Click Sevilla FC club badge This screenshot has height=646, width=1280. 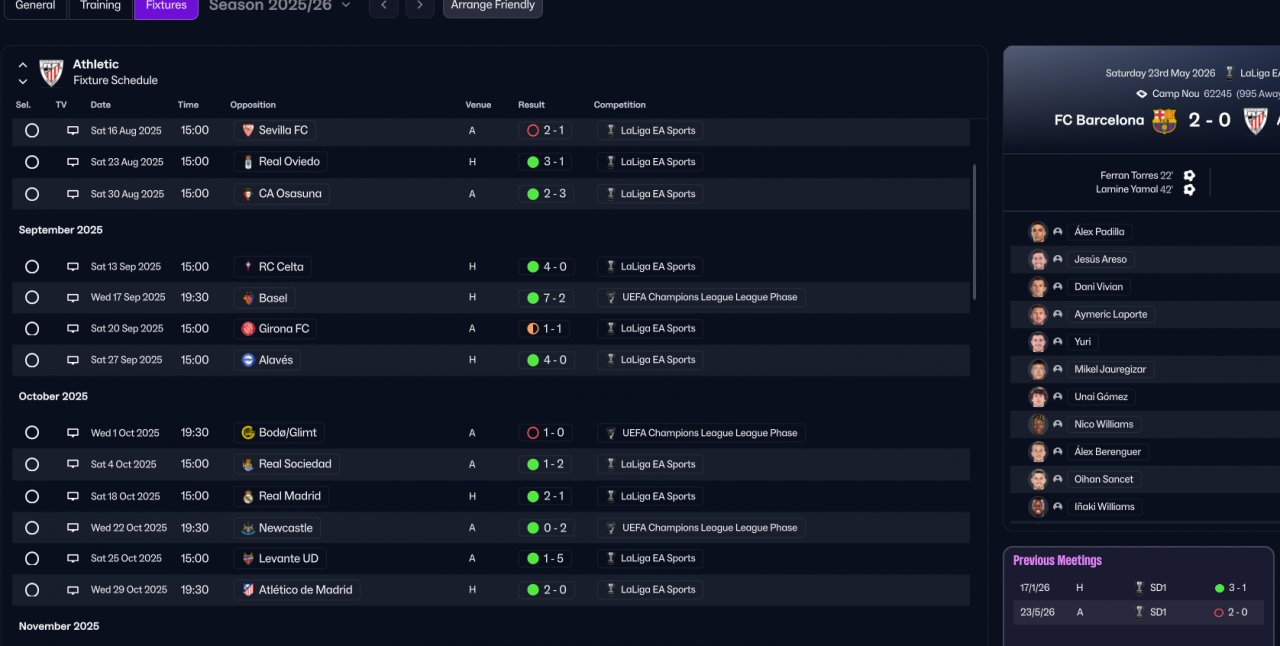click(x=248, y=130)
